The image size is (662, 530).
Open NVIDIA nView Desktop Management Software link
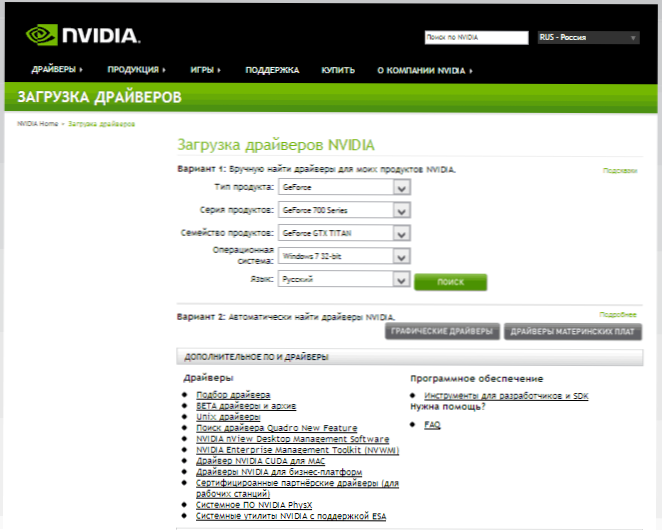(x=293, y=439)
